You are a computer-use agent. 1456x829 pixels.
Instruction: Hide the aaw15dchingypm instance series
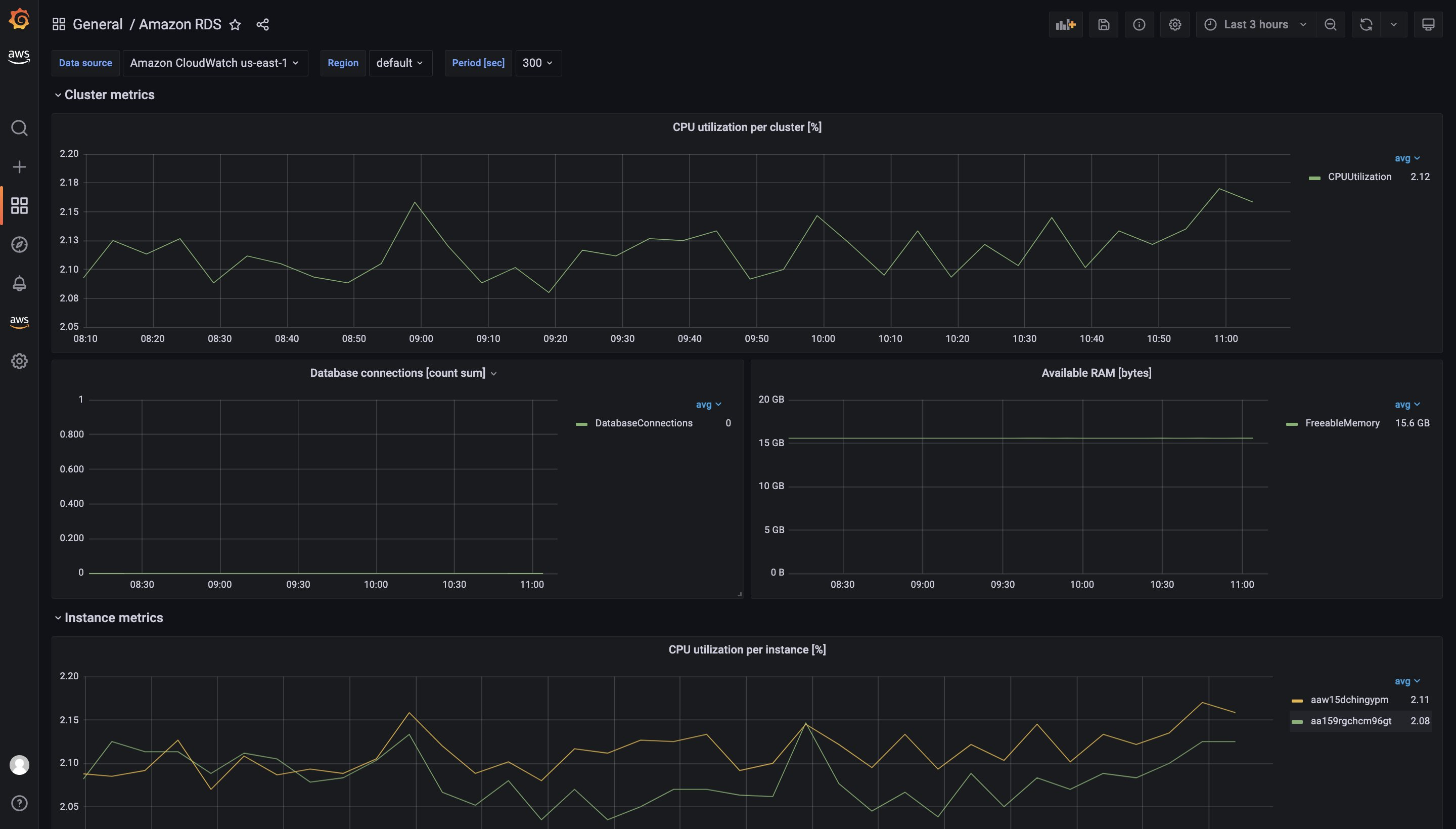(1349, 700)
